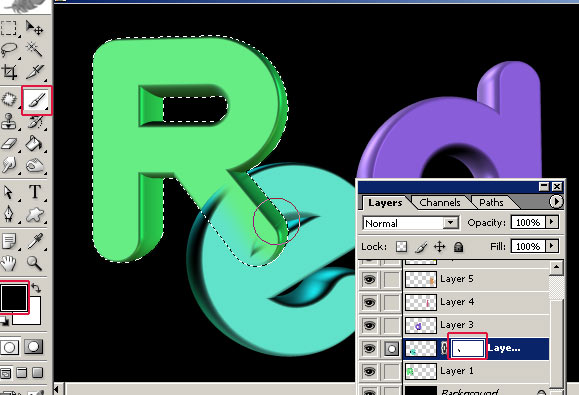
Task: Select the Eyedropper tool
Action: click(x=34, y=242)
